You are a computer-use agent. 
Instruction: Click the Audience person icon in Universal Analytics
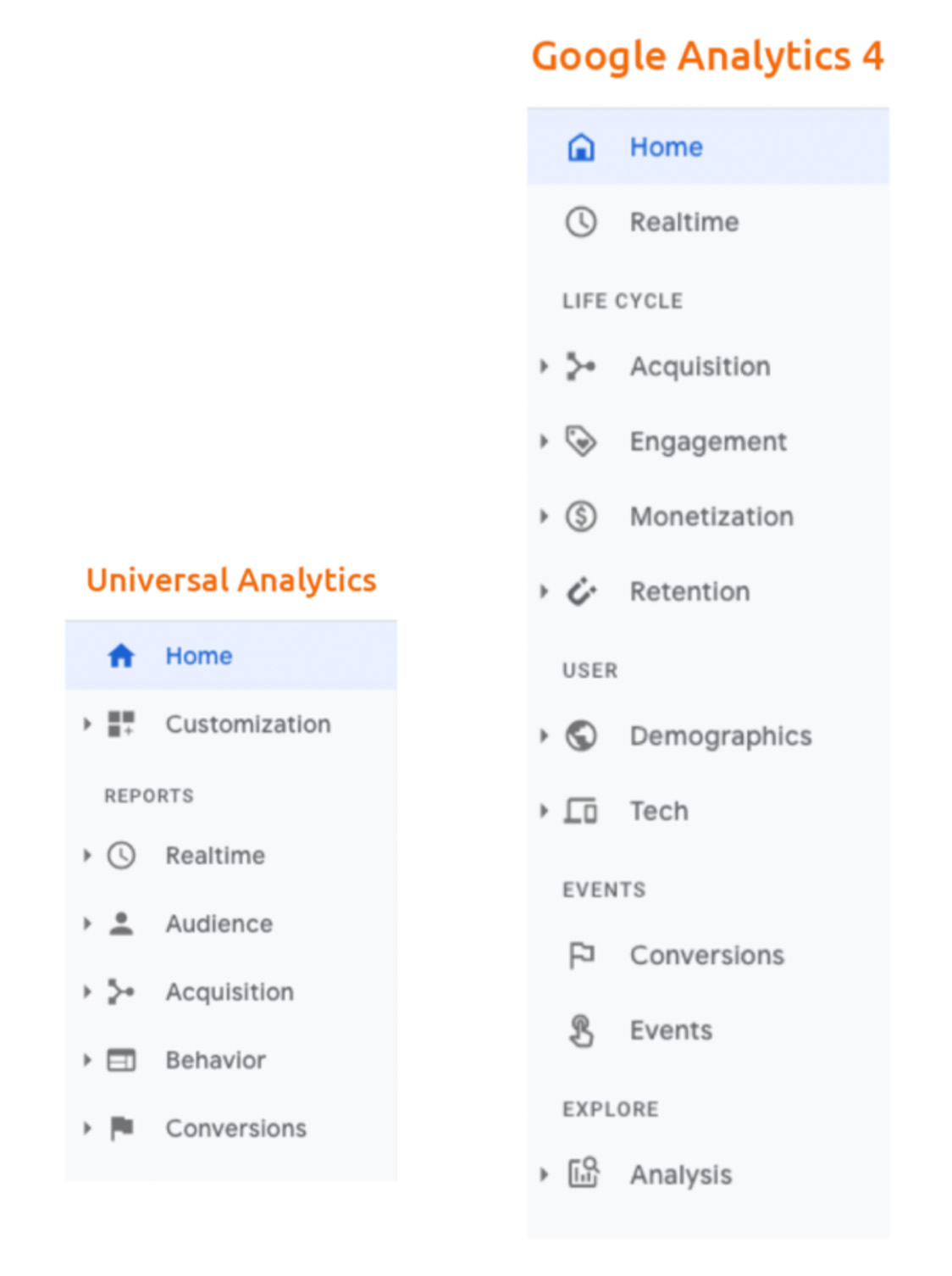(x=121, y=924)
